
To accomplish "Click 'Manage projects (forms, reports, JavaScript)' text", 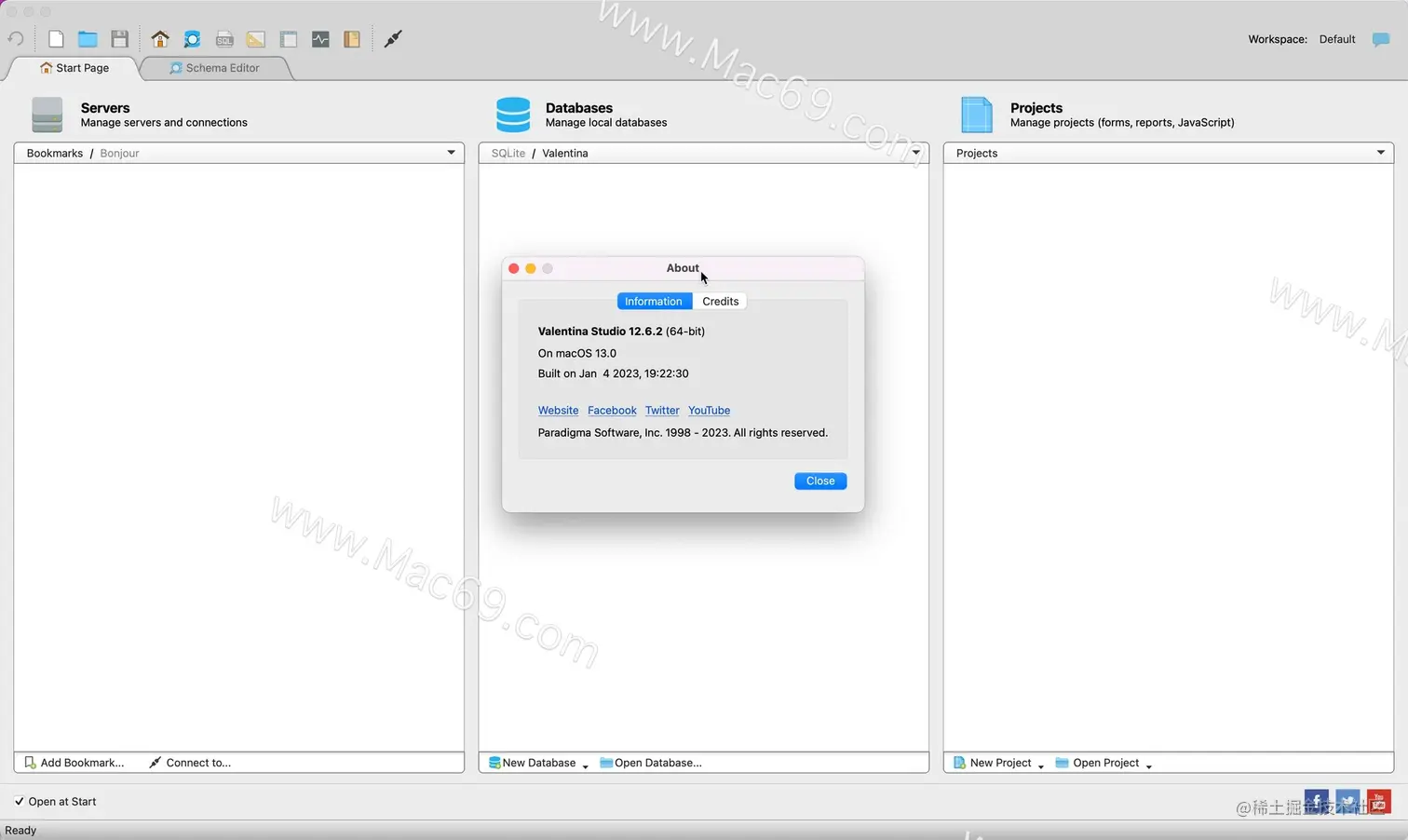I will click(x=1122, y=123).
